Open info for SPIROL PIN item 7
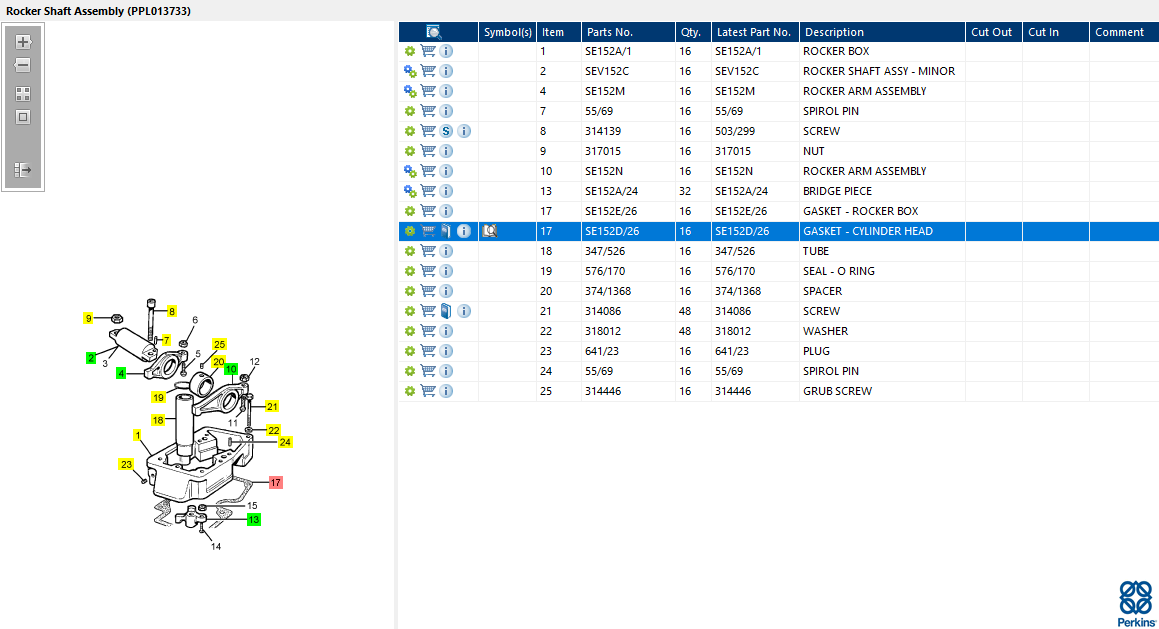 coord(446,111)
